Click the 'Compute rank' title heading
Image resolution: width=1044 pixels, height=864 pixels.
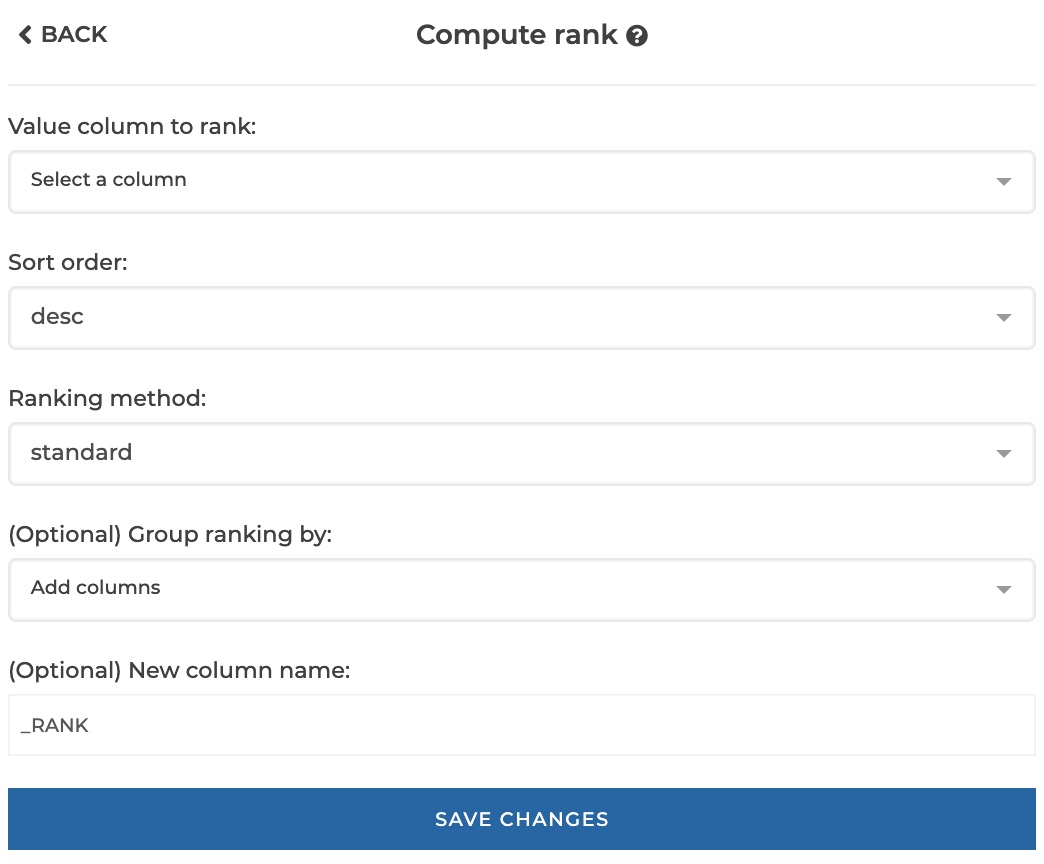(517, 35)
